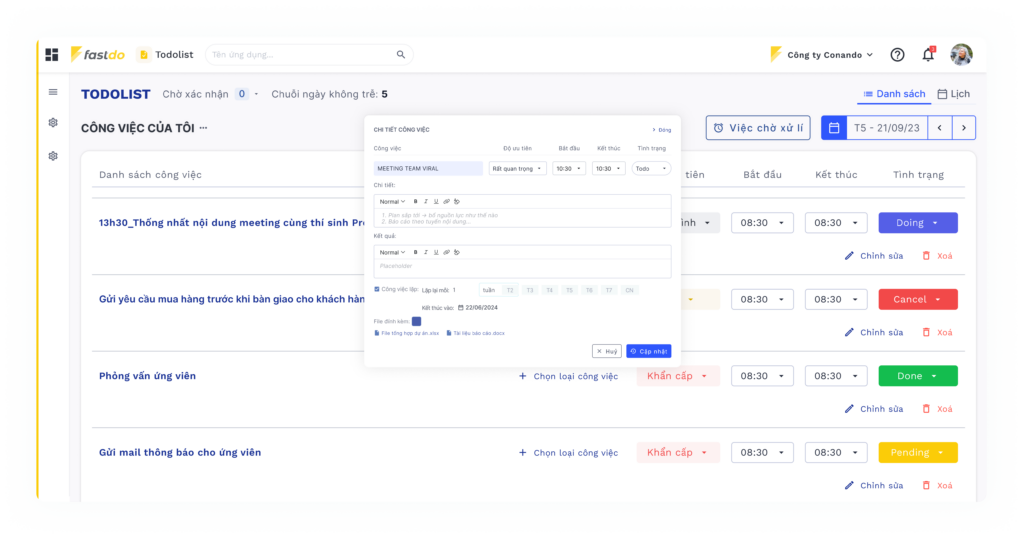This screenshot has width=1023, height=538.
Task: Click the blue File đính kèm square
Action: click(416, 321)
